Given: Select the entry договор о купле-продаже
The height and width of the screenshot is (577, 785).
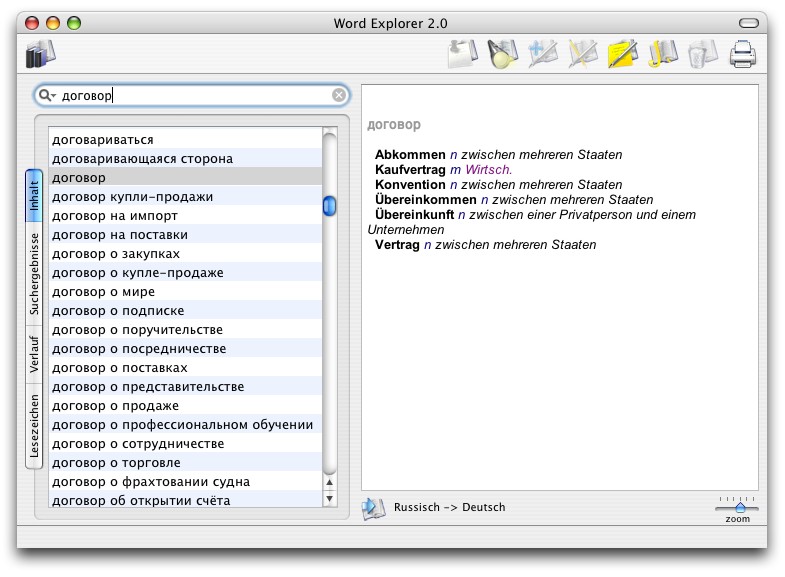Looking at the screenshot, I should point(185,273).
